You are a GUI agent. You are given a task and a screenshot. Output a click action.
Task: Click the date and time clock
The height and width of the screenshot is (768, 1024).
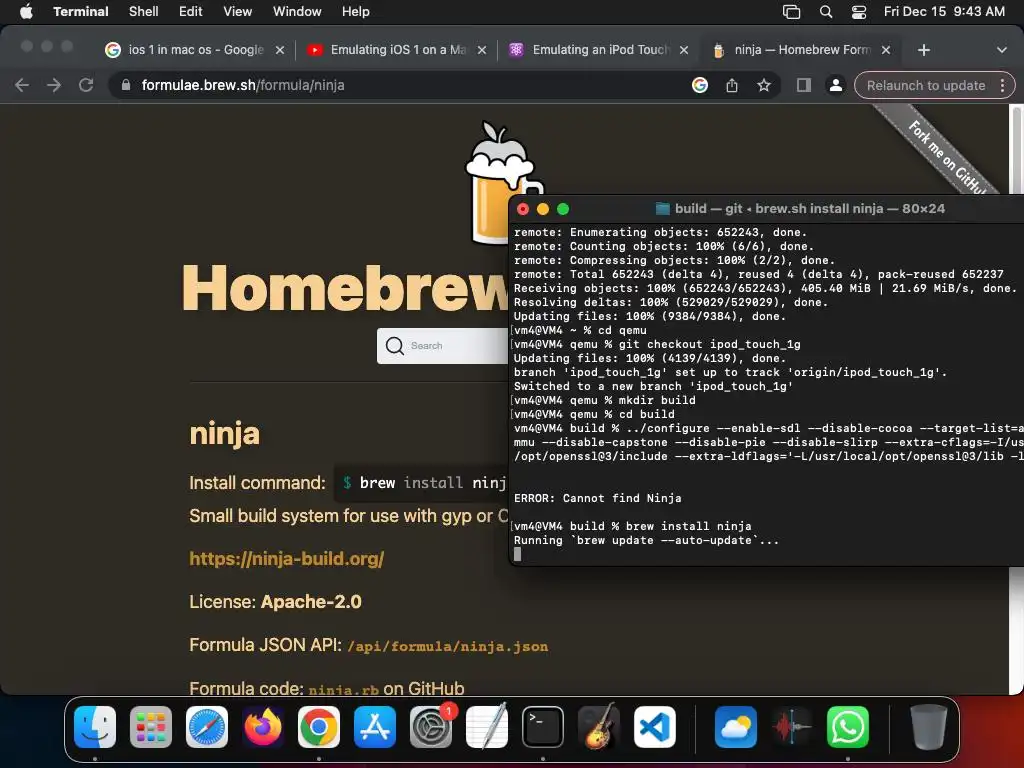click(x=944, y=11)
